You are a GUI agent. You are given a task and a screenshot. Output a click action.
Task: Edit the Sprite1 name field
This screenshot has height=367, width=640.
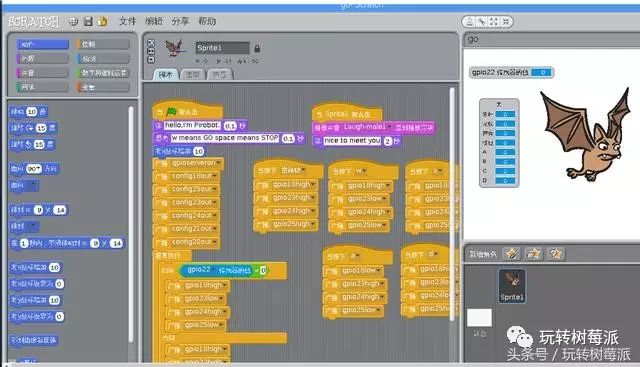point(222,48)
